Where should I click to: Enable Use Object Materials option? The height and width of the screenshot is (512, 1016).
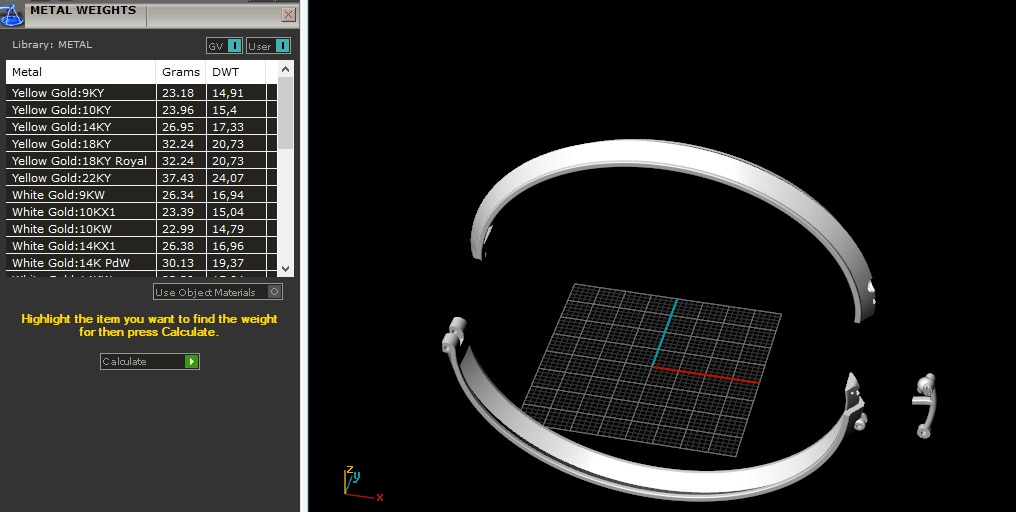pos(218,292)
